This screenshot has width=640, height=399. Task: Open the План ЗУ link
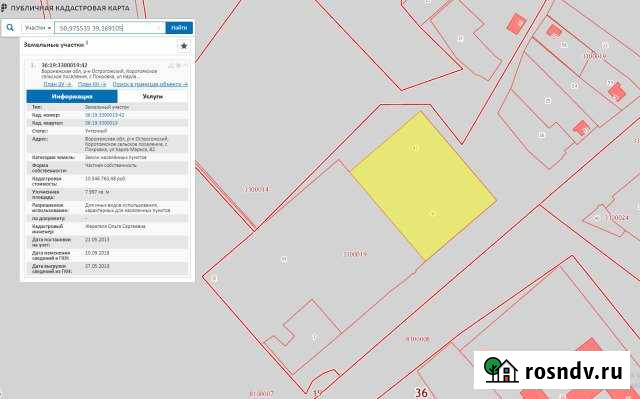click(58, 84)
